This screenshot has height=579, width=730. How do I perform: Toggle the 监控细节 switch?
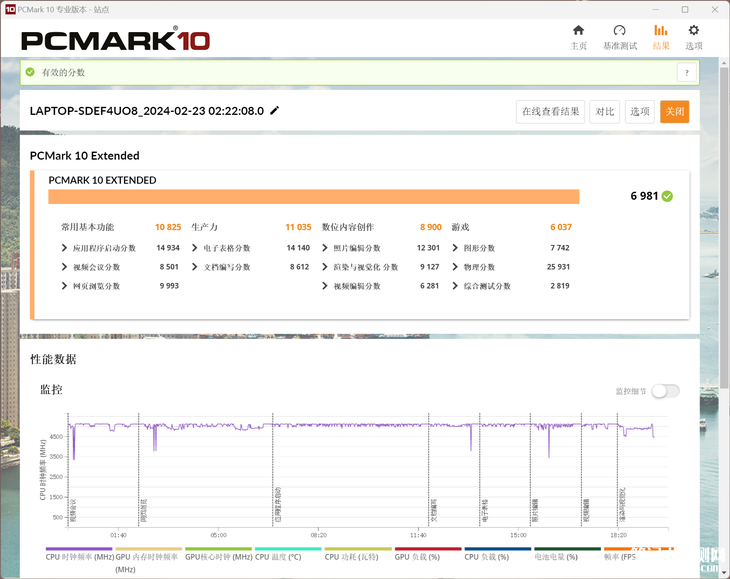coord(665,391)
